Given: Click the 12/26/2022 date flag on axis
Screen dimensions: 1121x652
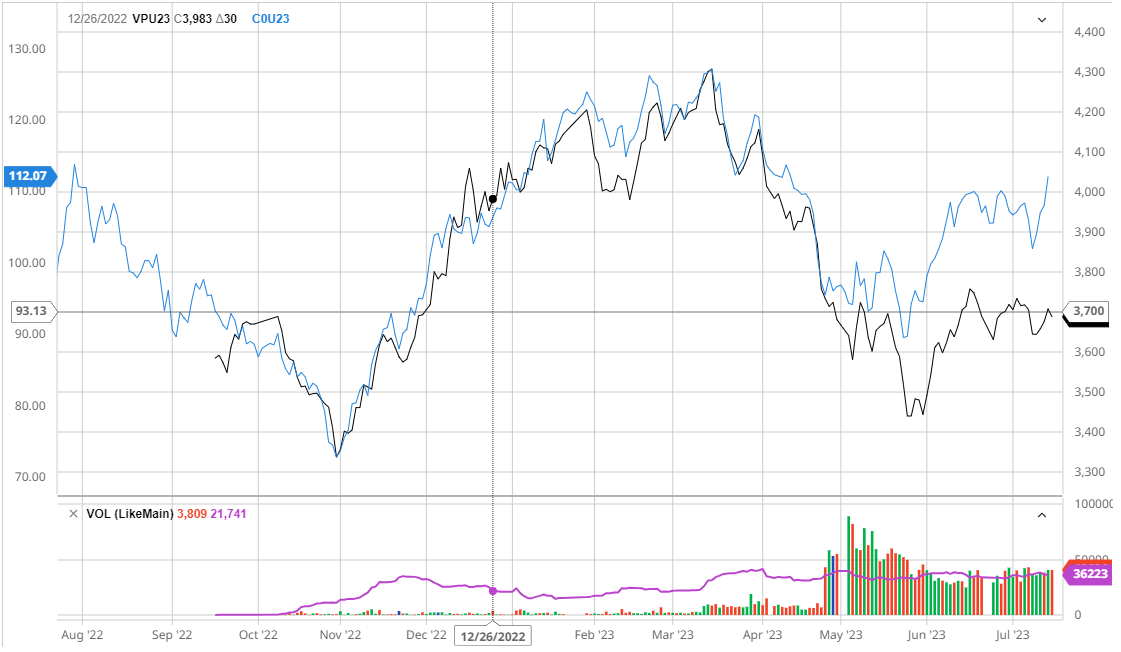Looking at the screenshot, I should (x=492, y=635).
